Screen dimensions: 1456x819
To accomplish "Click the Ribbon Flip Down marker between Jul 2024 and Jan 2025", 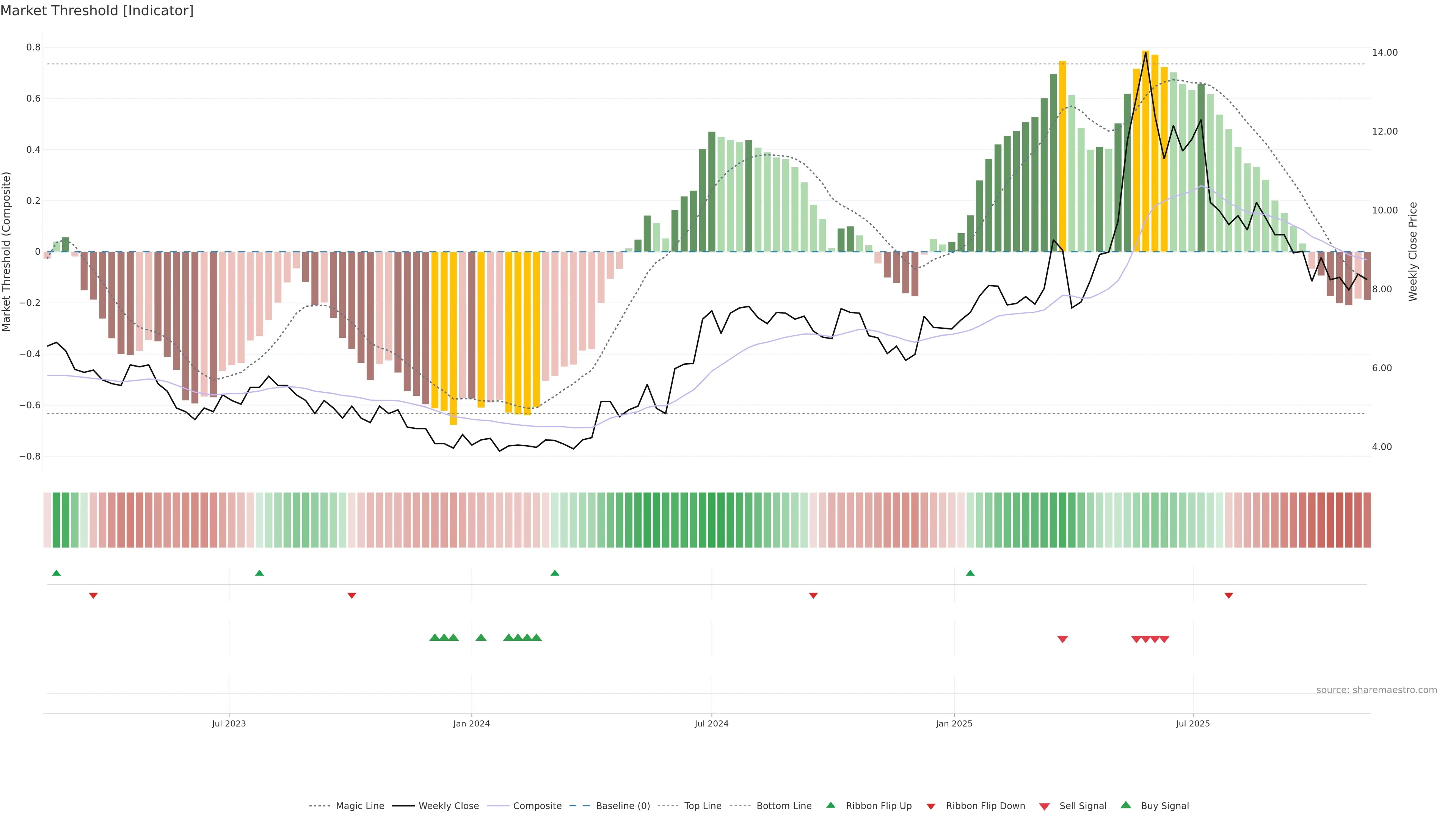I will [813, 596].
